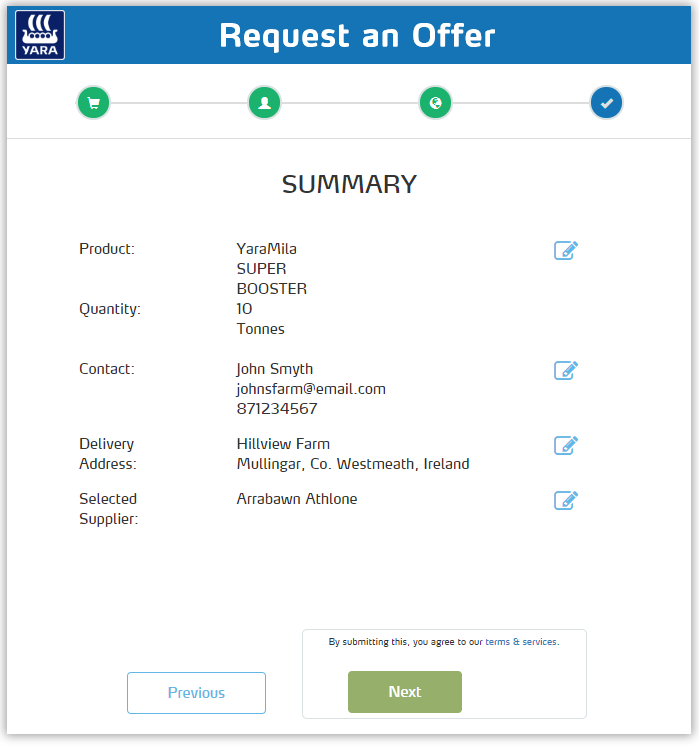Click the SUMMARY heading
The image size is (699, 746).
point(349,184)
